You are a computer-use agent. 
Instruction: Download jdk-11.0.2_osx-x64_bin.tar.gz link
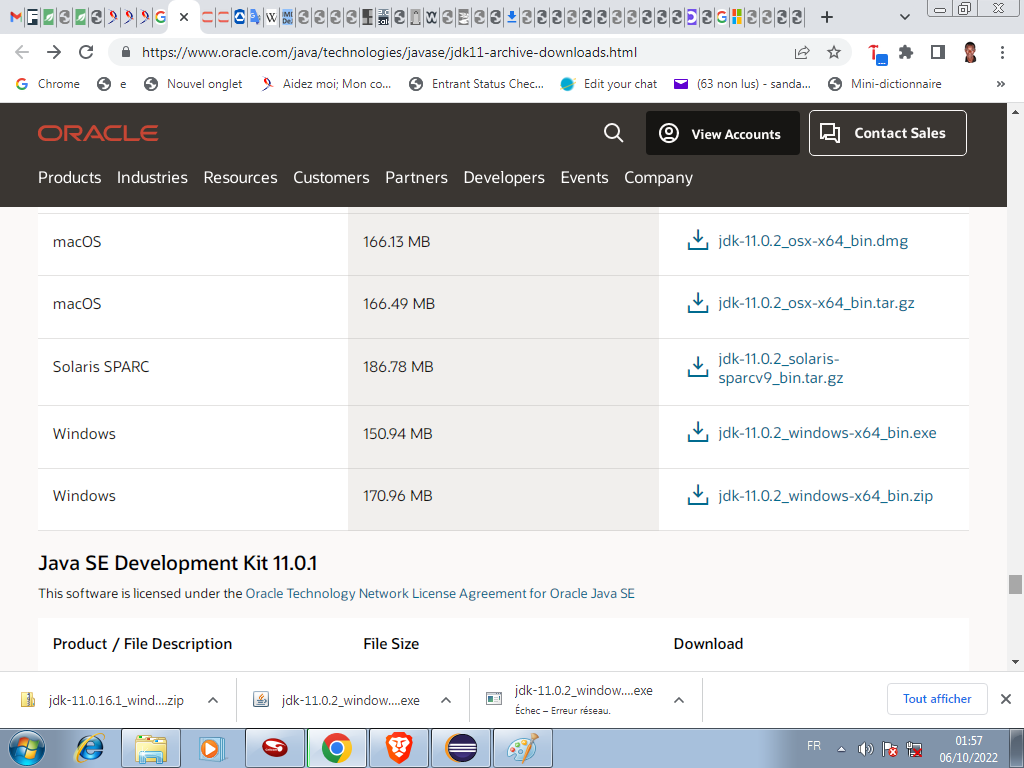click(x=816, y=303)
